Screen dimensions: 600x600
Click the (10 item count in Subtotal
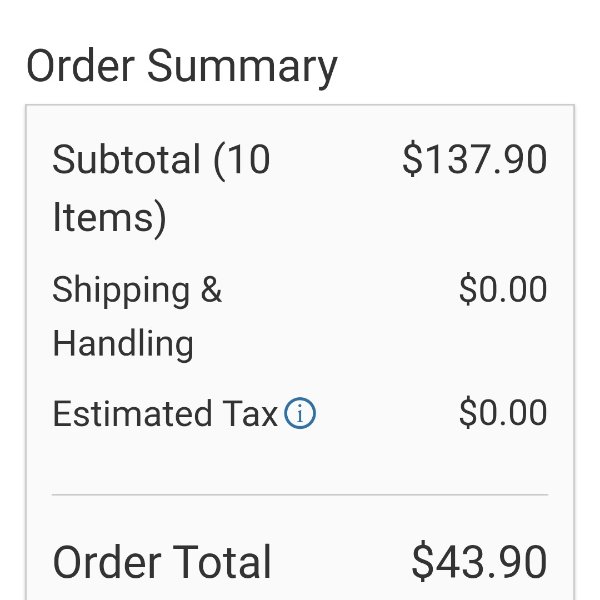pos(241,160)
